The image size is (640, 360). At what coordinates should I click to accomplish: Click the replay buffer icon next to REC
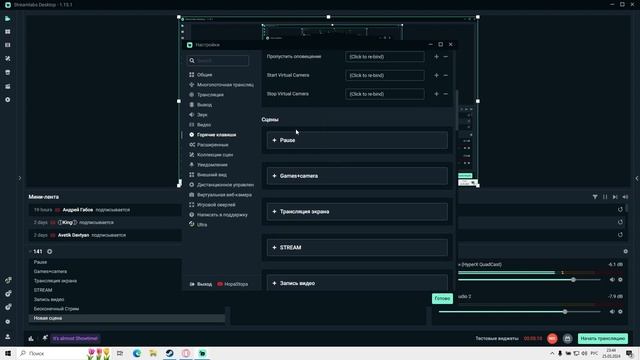coord(567,338)
